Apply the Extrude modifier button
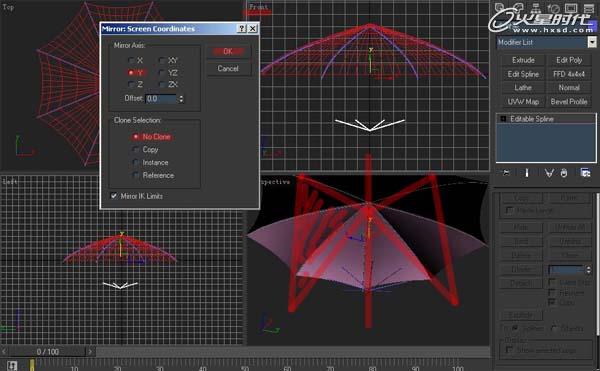The width and height of the screenshot is (600, 371). tap(523, 60)
